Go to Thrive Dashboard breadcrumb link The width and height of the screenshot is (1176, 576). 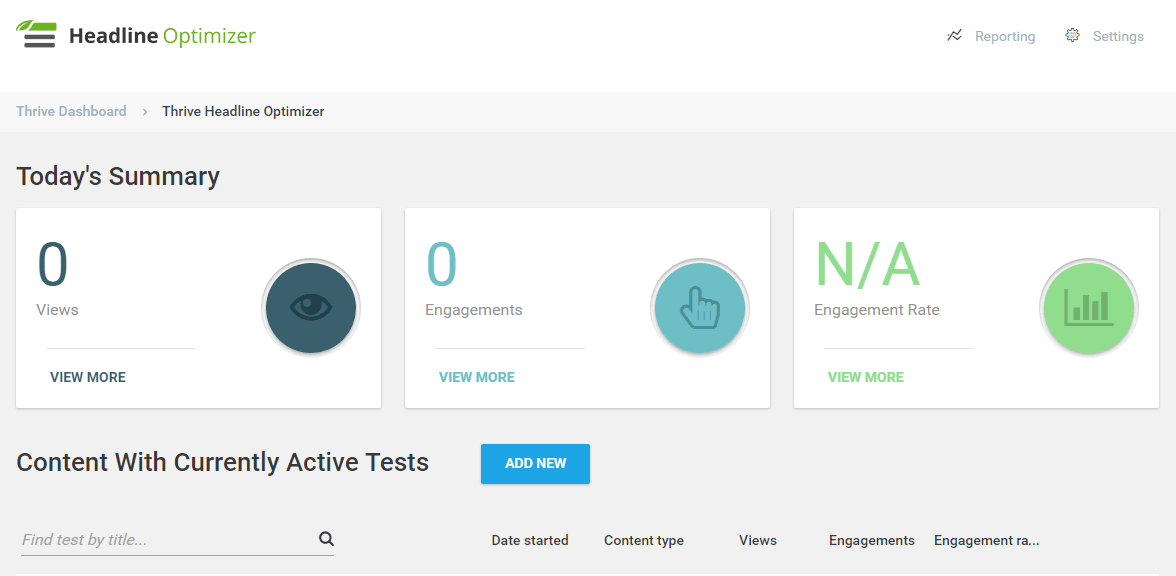[71, 112]
